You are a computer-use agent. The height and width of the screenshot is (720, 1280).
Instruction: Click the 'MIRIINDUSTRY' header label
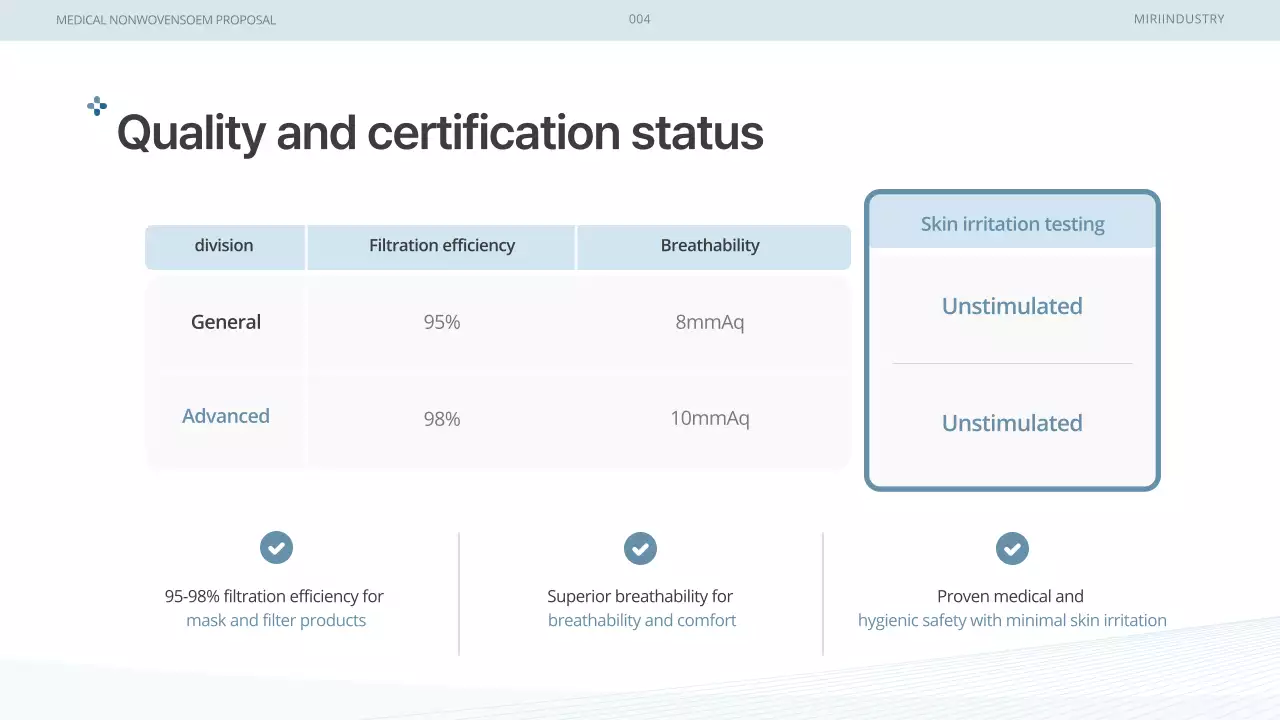(x=1179, y=19)
